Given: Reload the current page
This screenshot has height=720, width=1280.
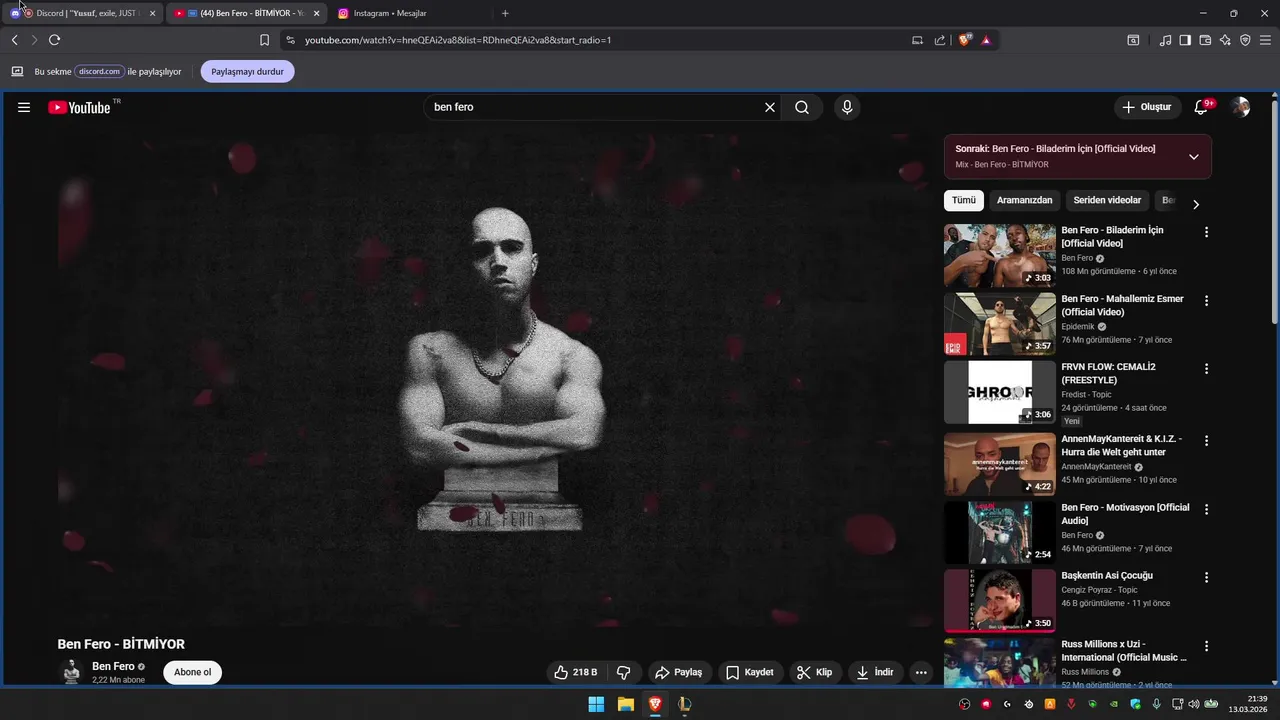Looking at the screenshot, I should point(54,40).
